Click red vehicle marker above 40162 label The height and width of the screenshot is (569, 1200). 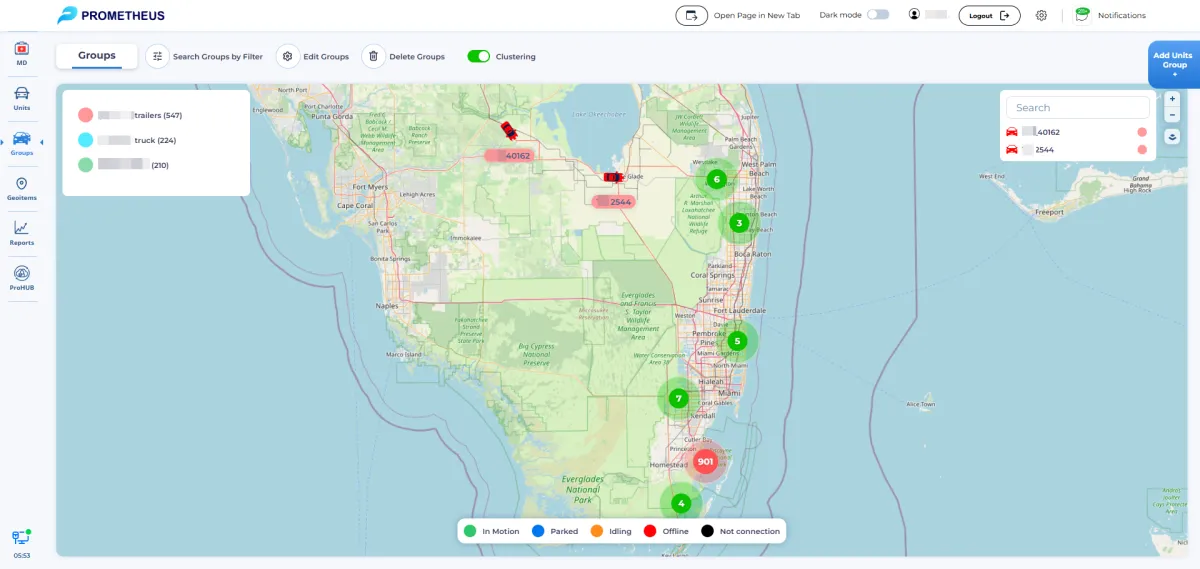point(509,130)
